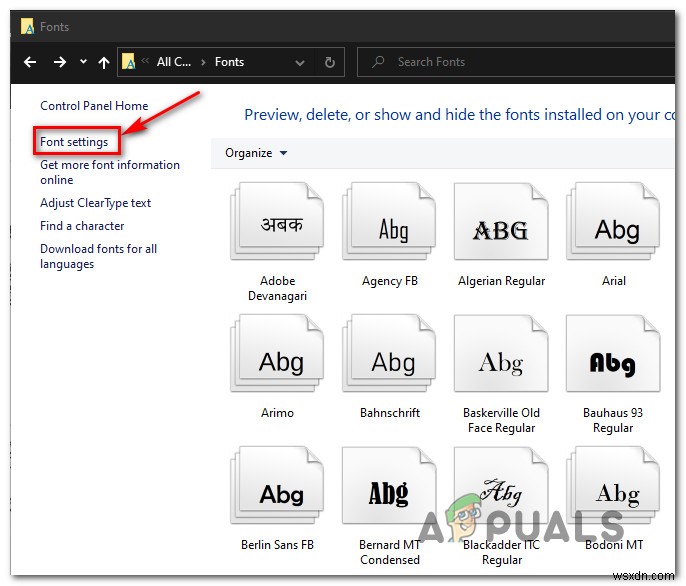This screenshot has width=686, height=586.
Task: Select the Bahnschrift font icon
Action: tap(389, 354)
